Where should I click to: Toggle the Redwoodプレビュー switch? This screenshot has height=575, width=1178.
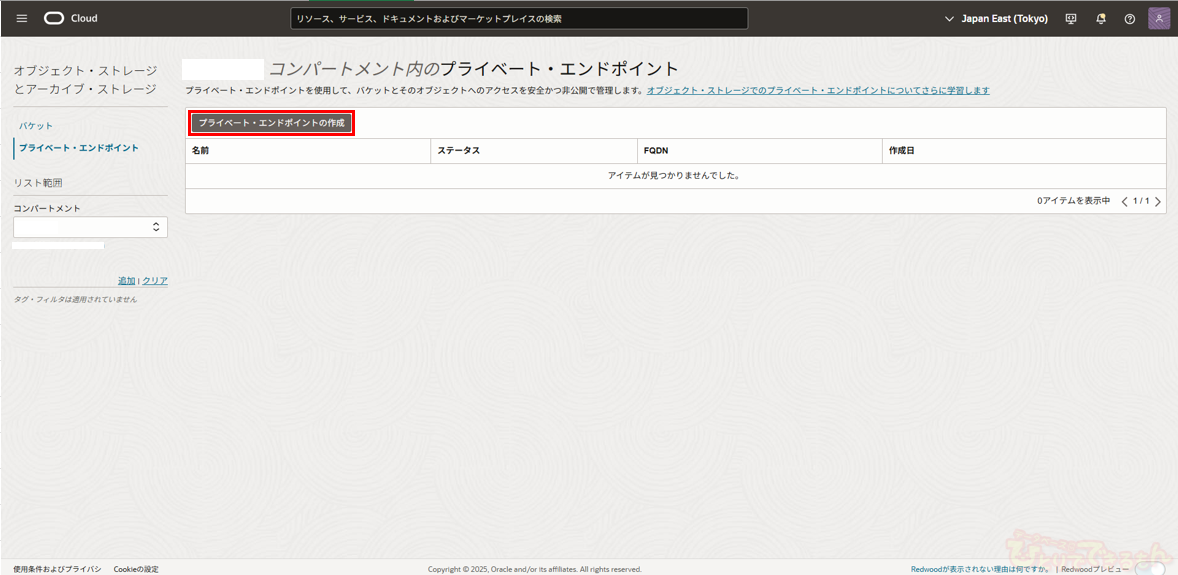(1149, 569)
